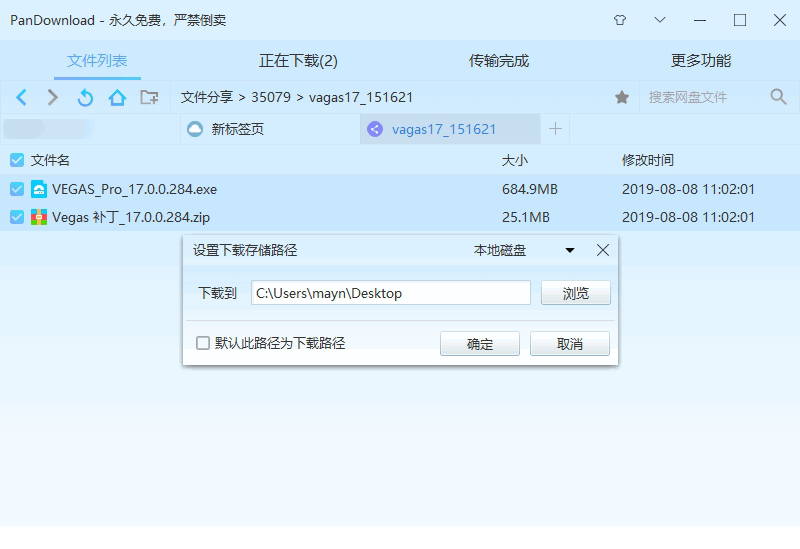Click the 浏览 browse button

576,293
